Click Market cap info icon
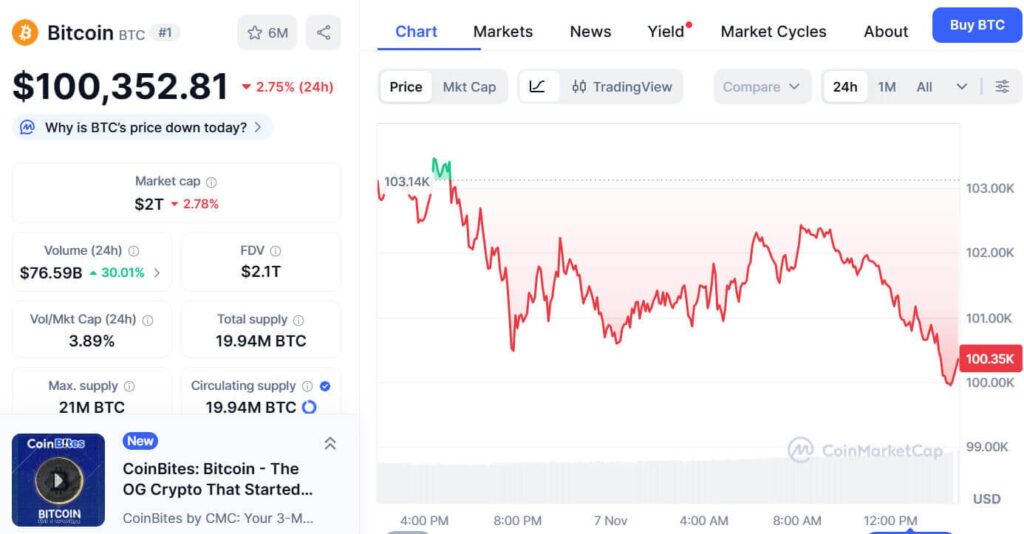 click(x=211, y=182)
